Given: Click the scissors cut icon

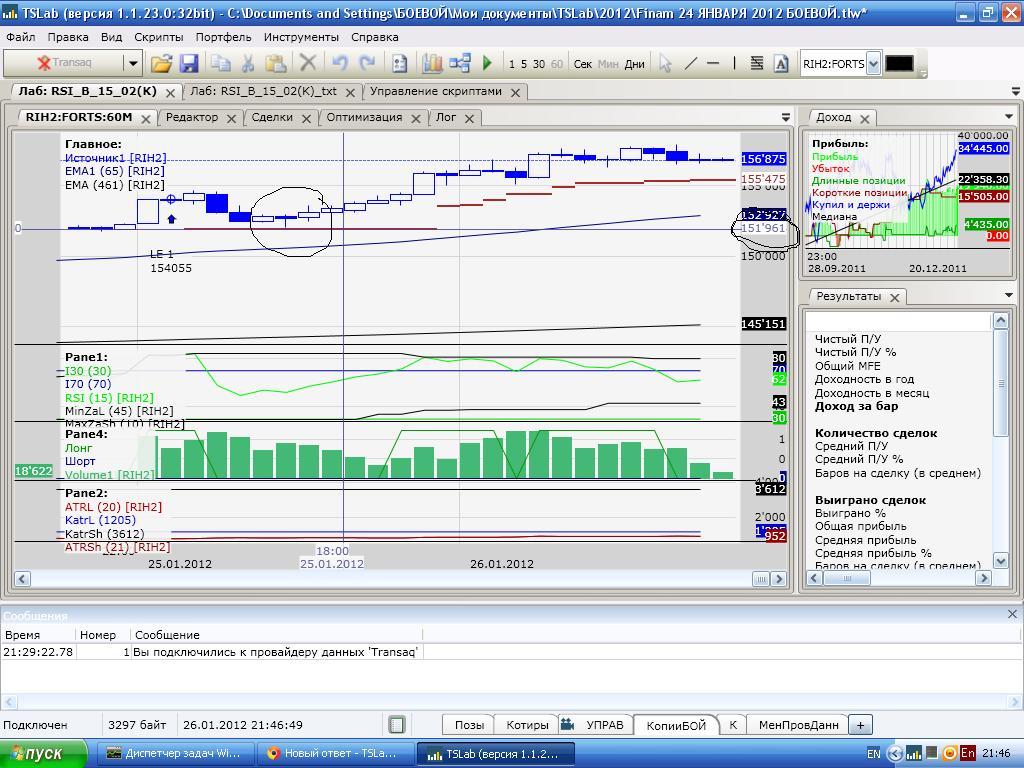Looking at the screenshot, I should click(x=248, y=63).
